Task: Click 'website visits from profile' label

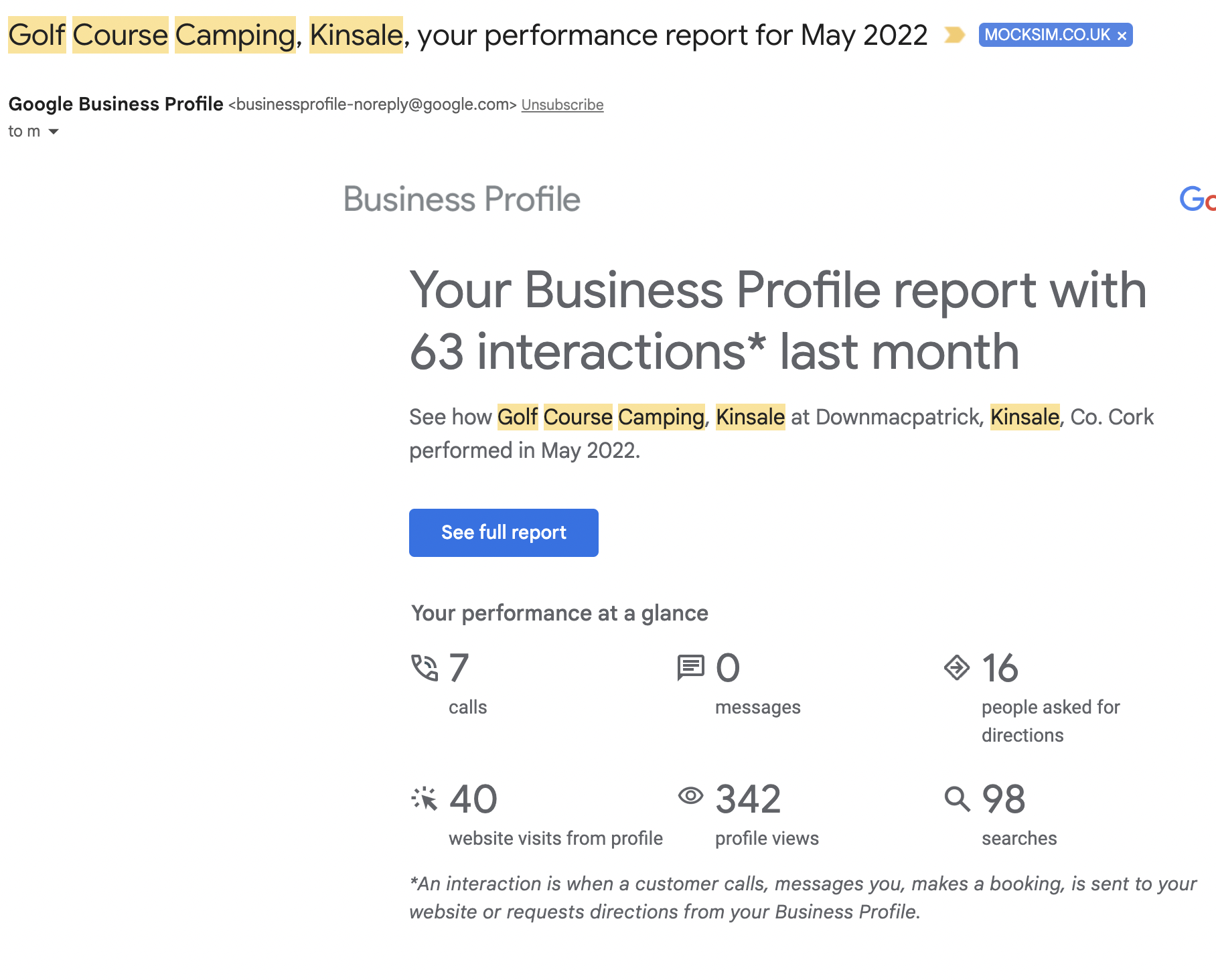Action: (556, 838)
